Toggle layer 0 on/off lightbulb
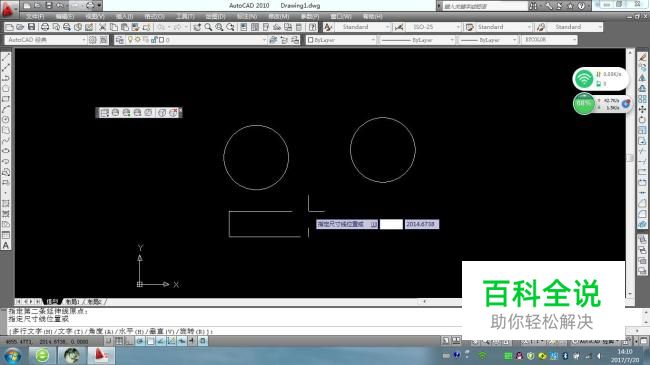This screenshot has width=650, height=365. point(130,40)
